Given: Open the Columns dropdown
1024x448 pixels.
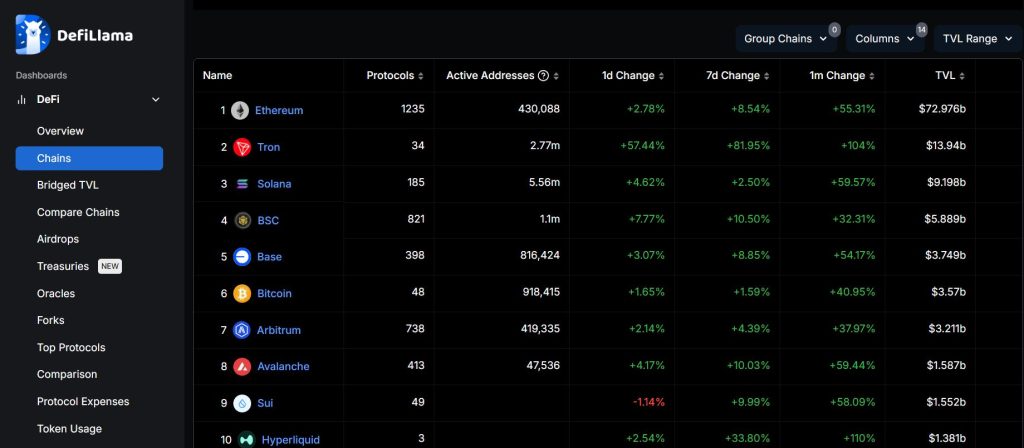Looking at the screenshot, I should point(885,39).
